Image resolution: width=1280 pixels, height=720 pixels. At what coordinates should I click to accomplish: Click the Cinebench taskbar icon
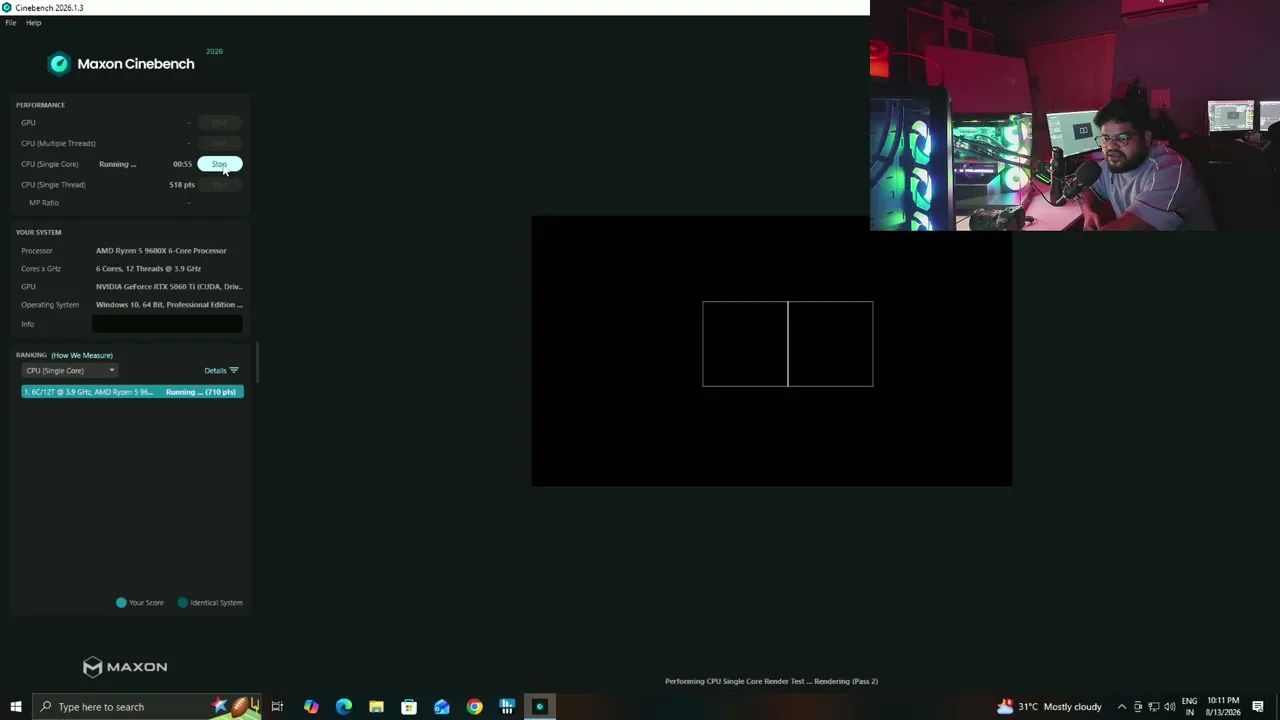[540, 707]
